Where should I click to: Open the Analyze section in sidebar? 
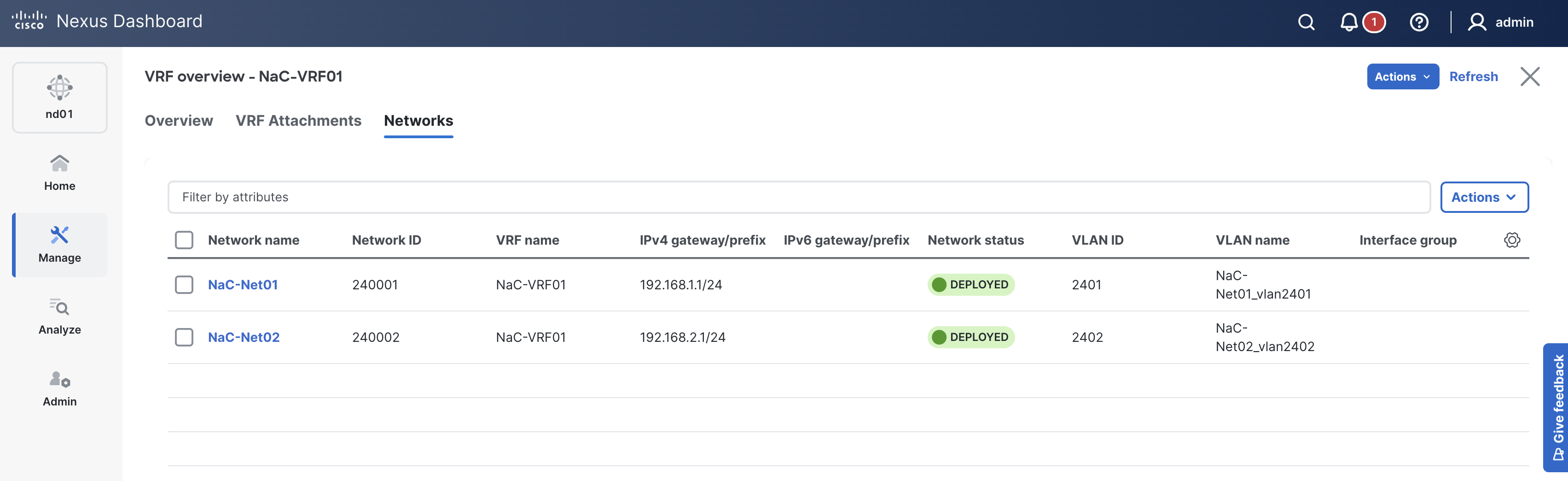pyautogui.click(x=60, y=317)
